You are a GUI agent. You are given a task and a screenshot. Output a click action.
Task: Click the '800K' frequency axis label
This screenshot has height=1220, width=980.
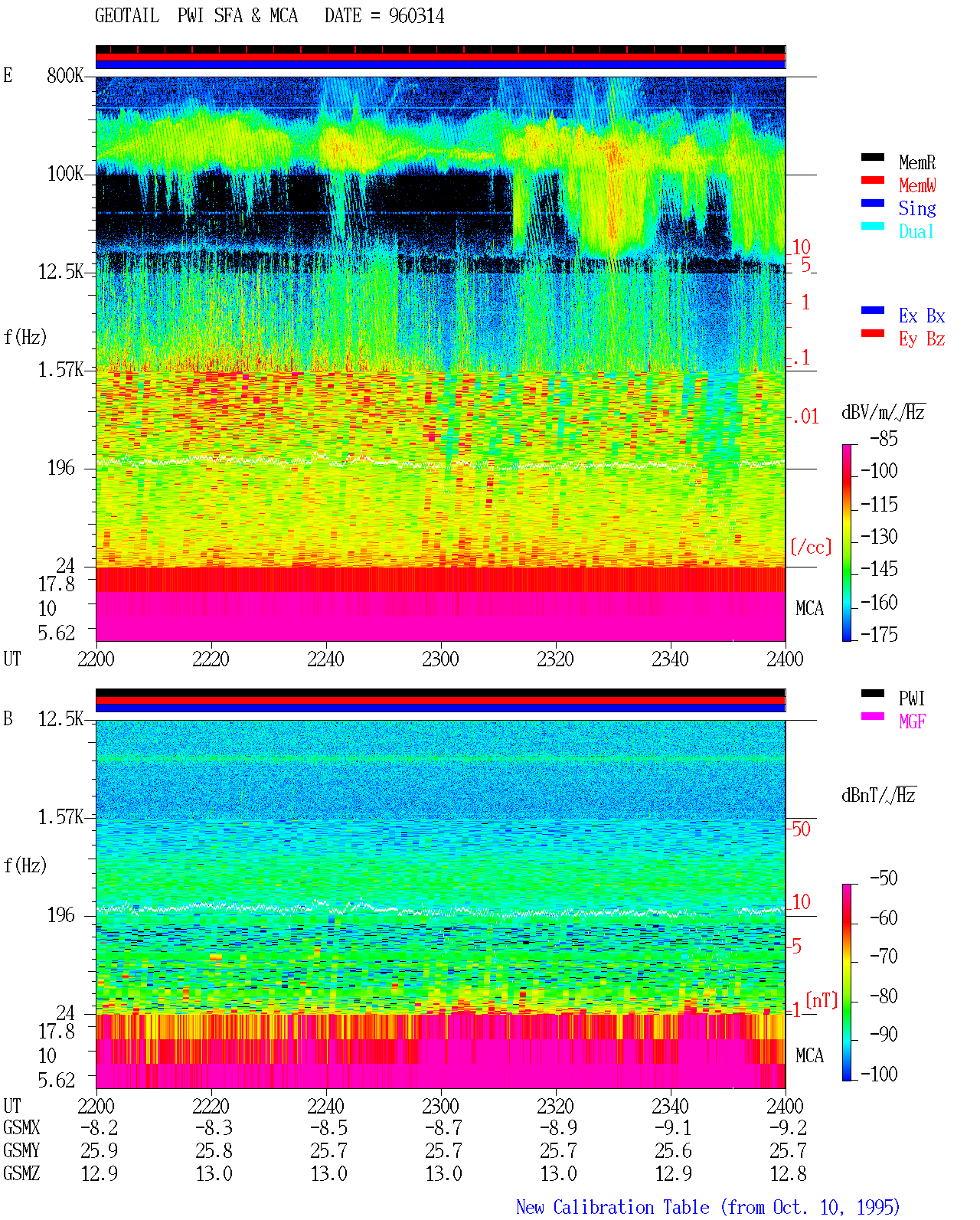[65, 76]
